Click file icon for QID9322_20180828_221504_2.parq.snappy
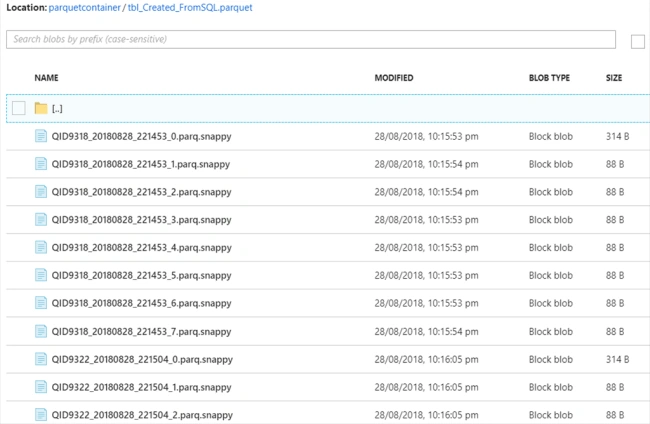The width and height of the screenshot is (650, 424). (x=41, y=414)
